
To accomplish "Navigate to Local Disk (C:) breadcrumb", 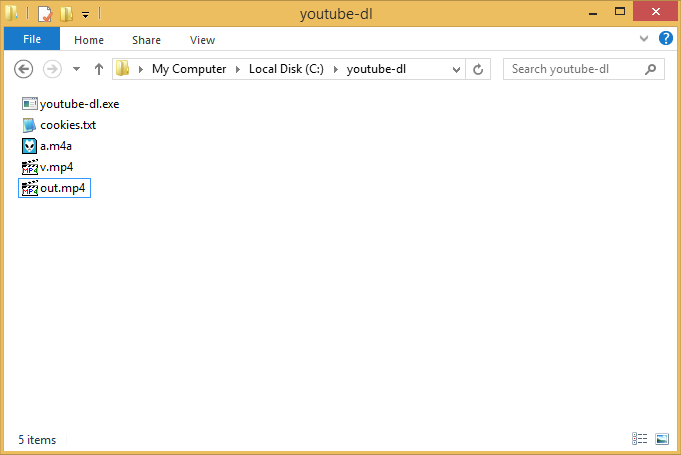I will (x=286, y=69).
